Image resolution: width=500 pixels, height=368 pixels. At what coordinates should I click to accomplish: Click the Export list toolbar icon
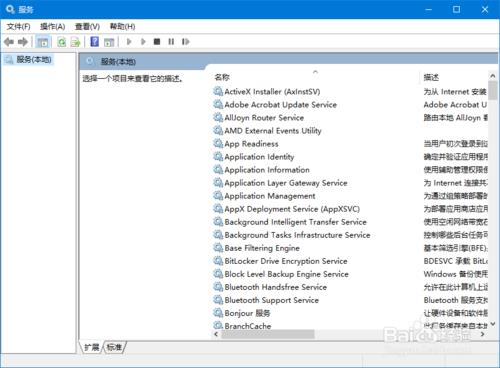tap(76, 42)
